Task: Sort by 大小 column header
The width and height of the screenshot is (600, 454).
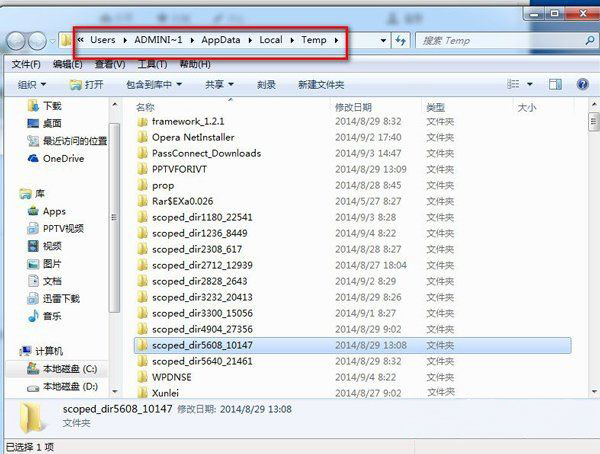Action: click(x=527, y=108)
